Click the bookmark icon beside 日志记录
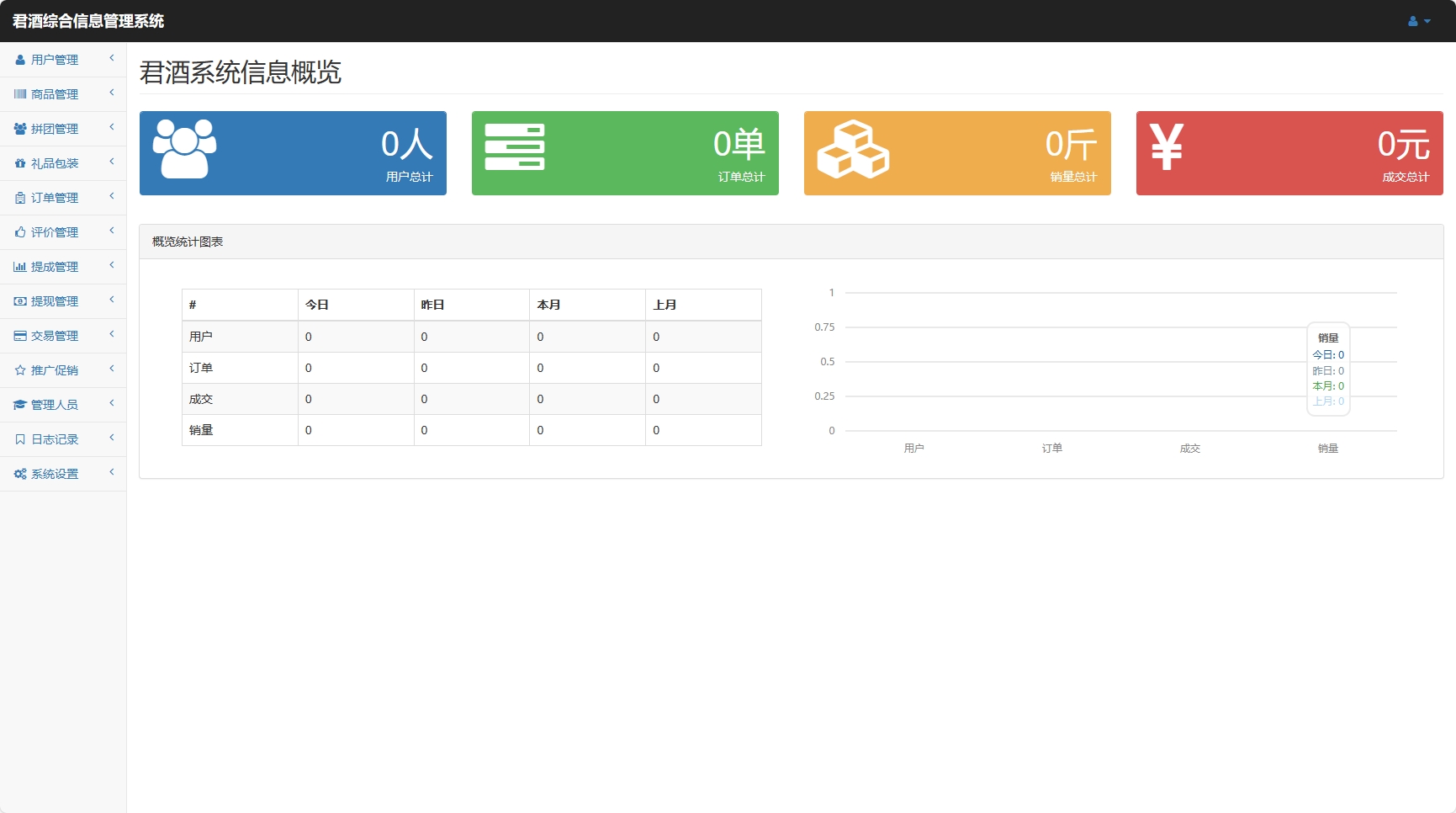The width and height of the screenshot is (1456, 813). pos(20,439)
